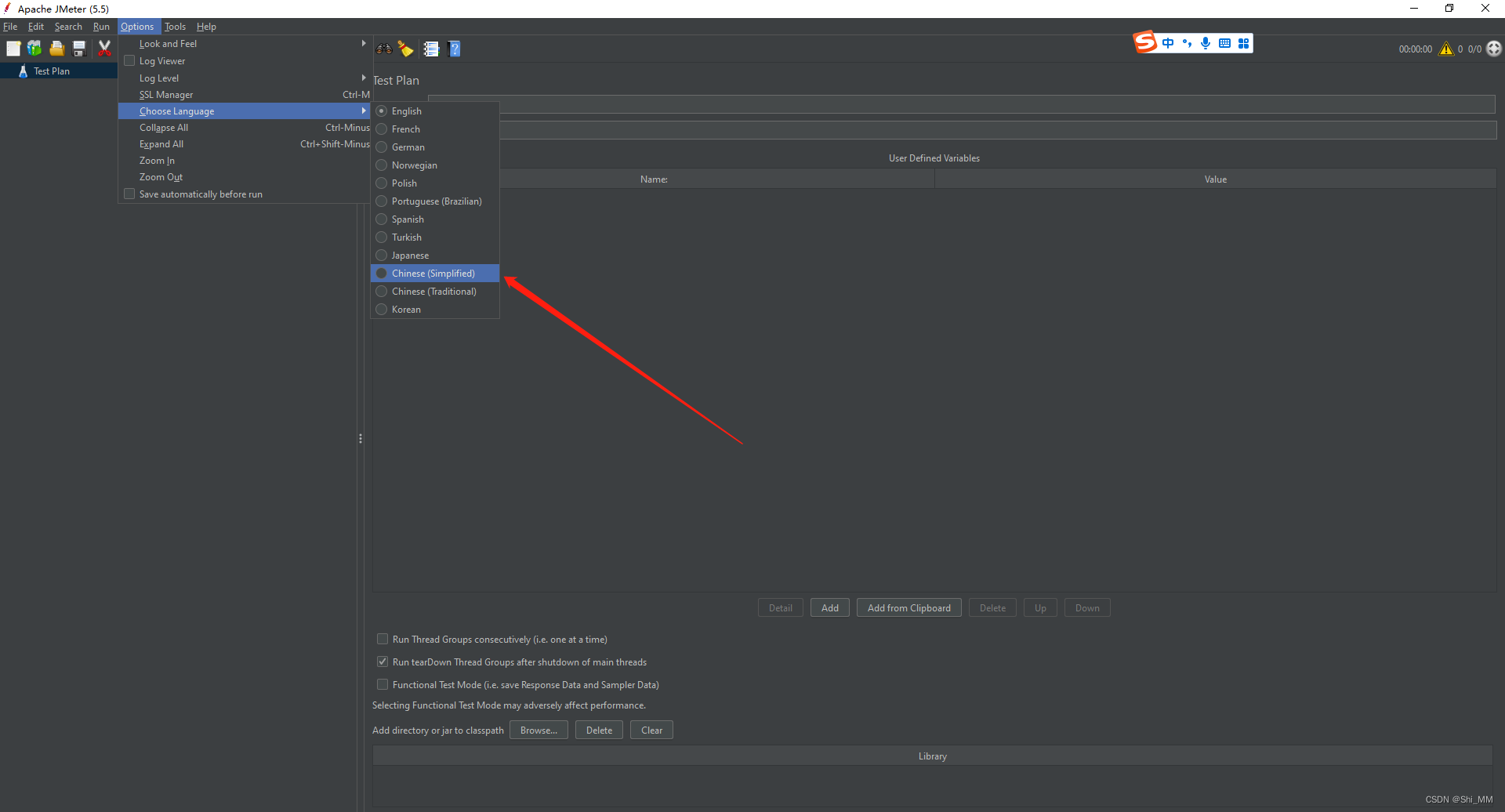Click the broom Reset Search icon

tap(406, 49)
